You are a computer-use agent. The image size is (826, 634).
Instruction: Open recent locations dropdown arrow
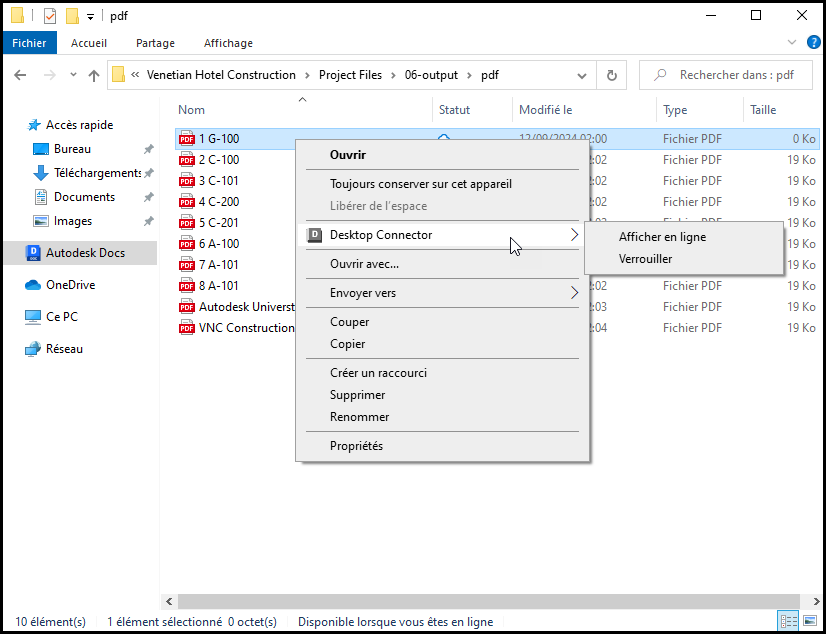[73, 75]
